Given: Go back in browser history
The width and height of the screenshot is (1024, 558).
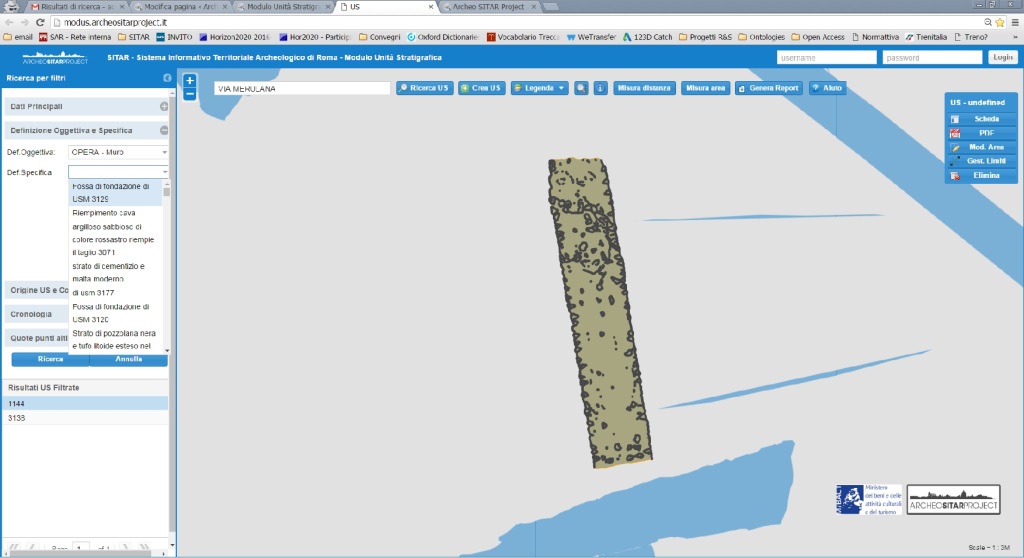Looking at the screenshot, I should pyautogui.click(x=9, y=22).
